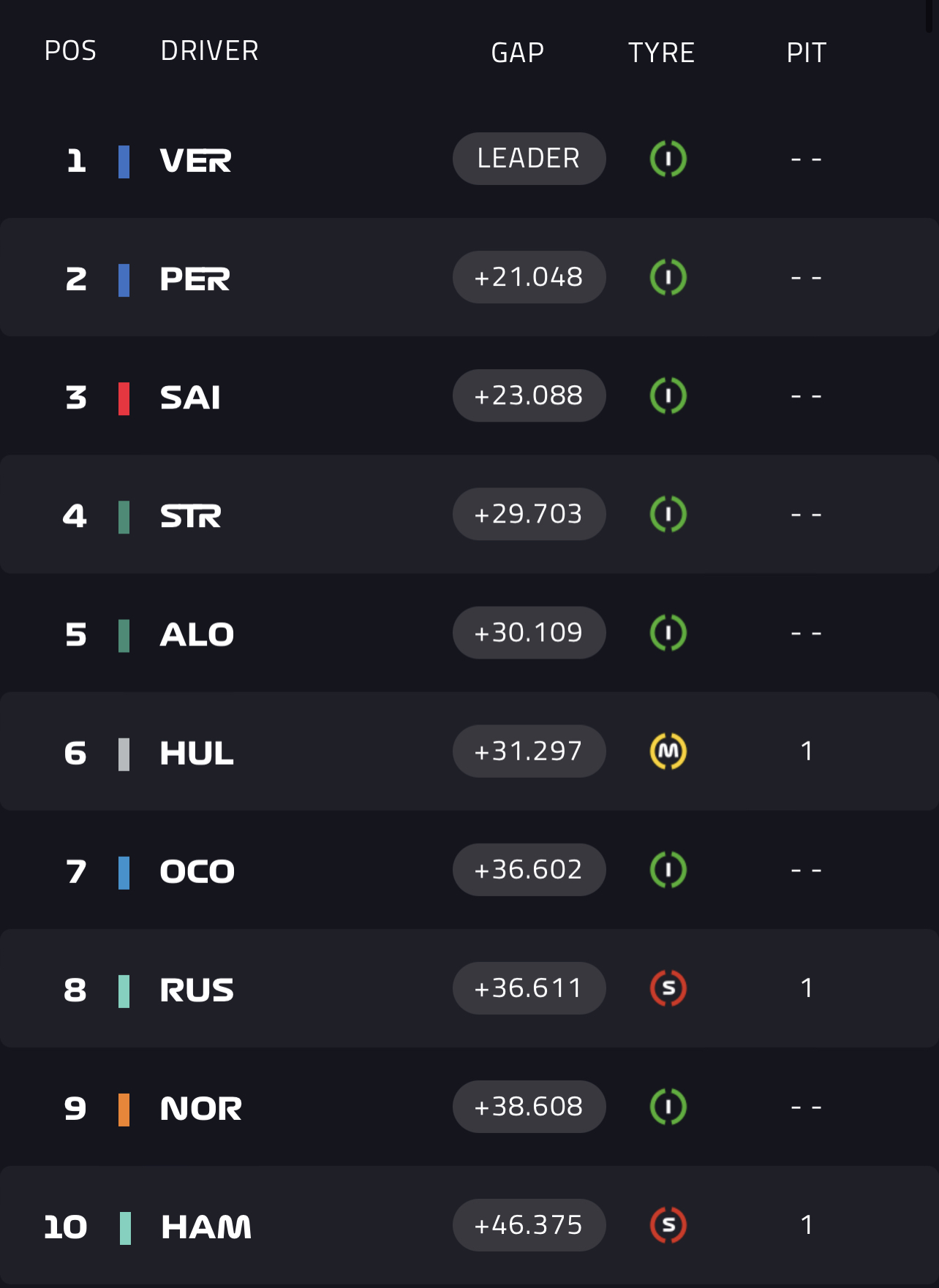Select the PIT column header
Image resolution: width=939 pixels, height=1288 pixels.
pos(806,53)
